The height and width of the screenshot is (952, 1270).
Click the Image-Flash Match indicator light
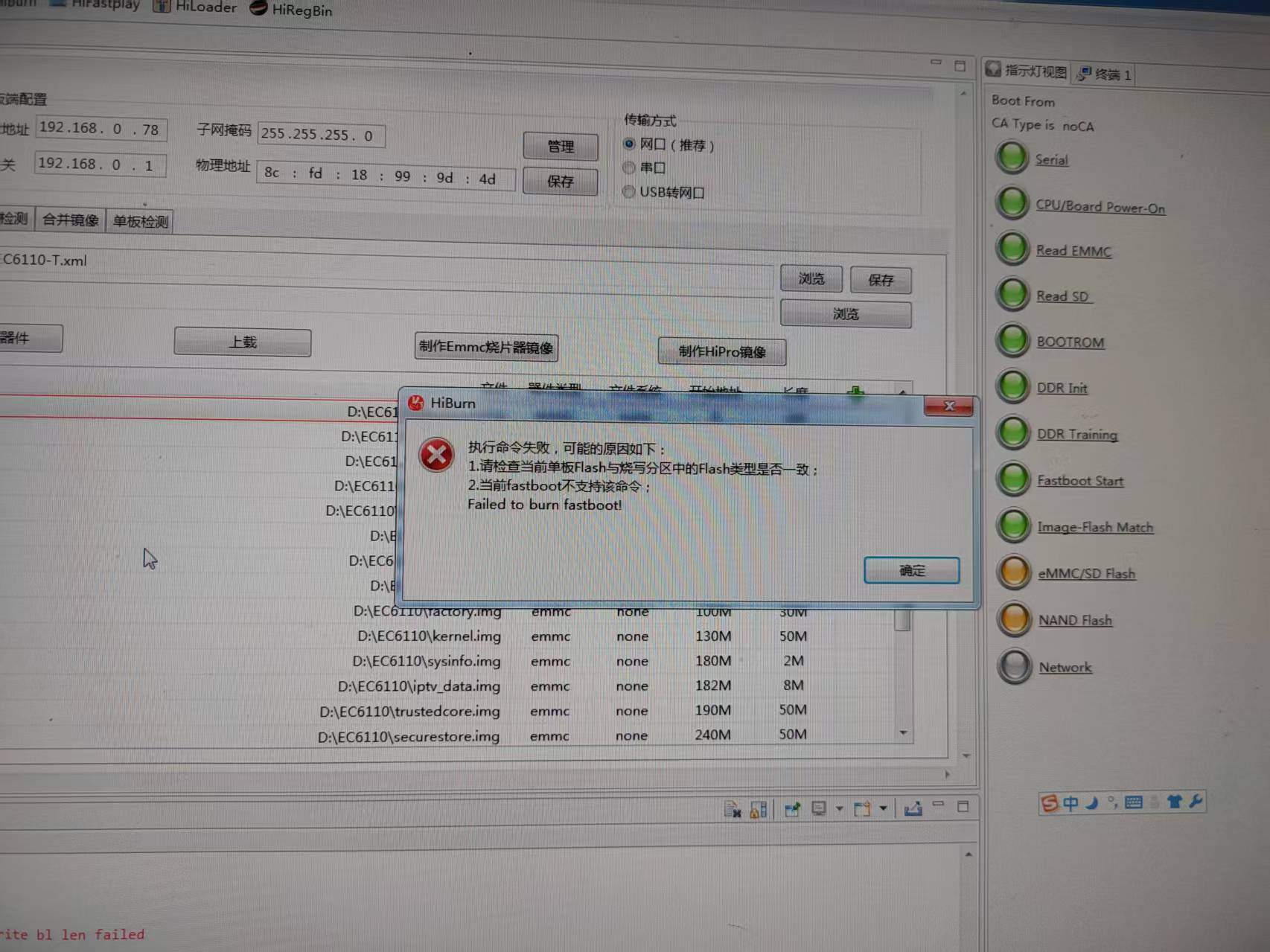coord(1013,525)
